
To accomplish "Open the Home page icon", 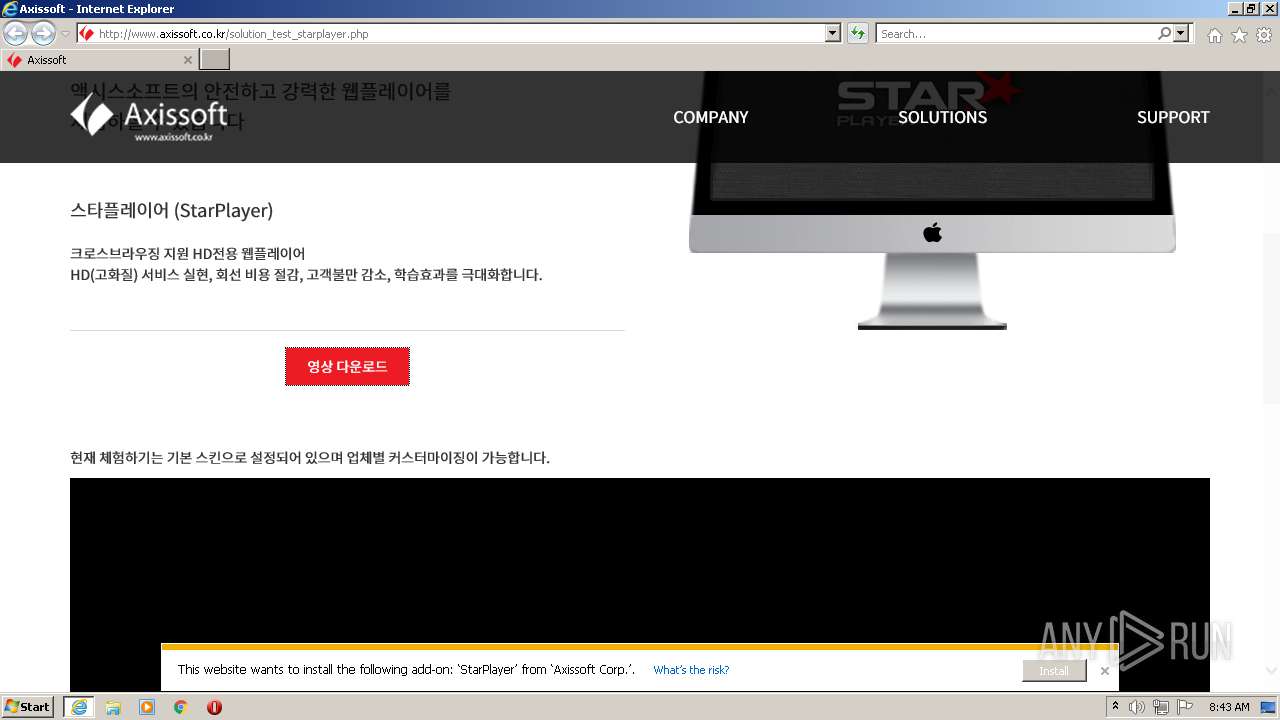I will 1214,35.
